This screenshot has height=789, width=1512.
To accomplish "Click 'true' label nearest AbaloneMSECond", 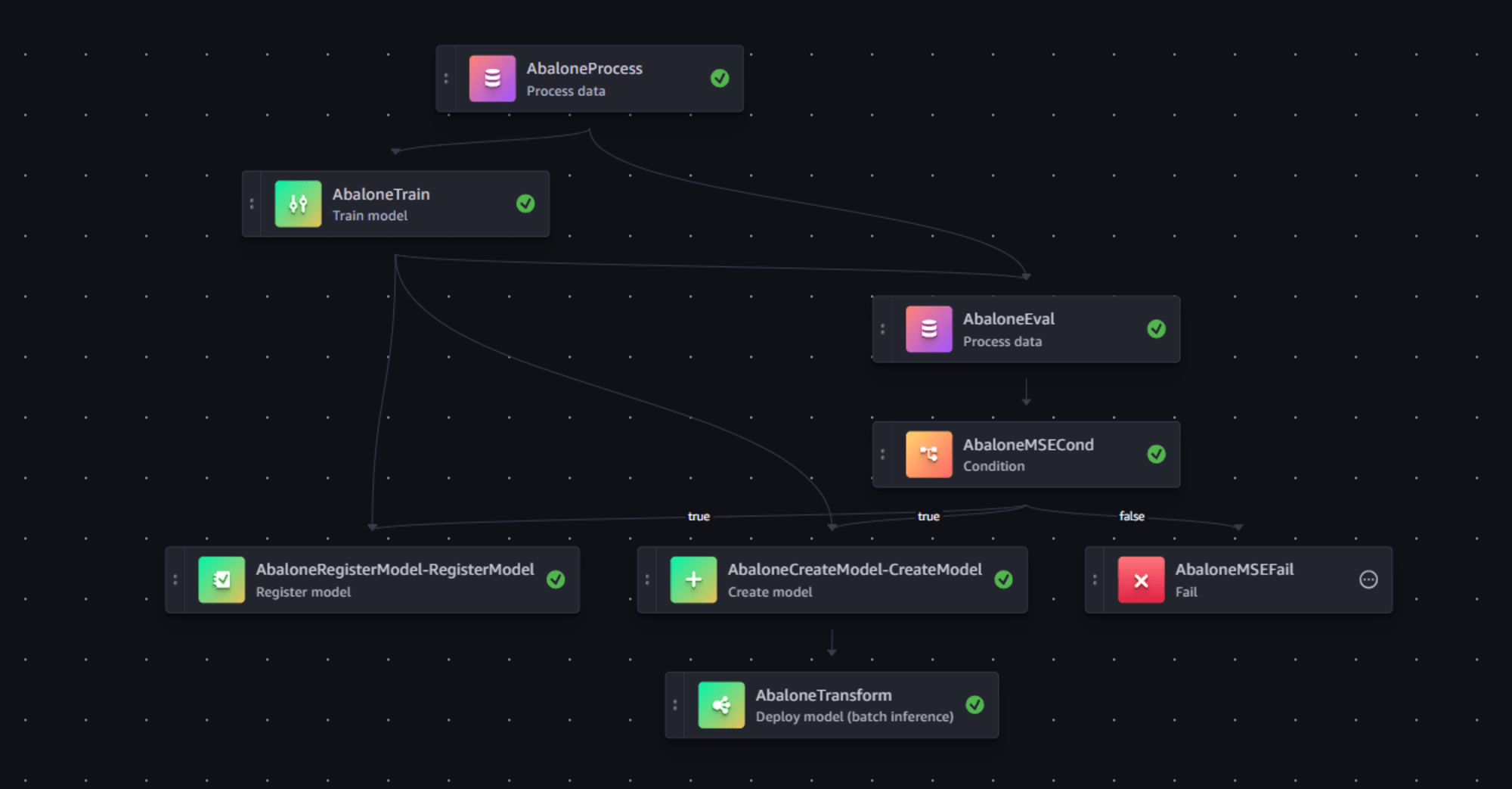I will coord(928,516).
